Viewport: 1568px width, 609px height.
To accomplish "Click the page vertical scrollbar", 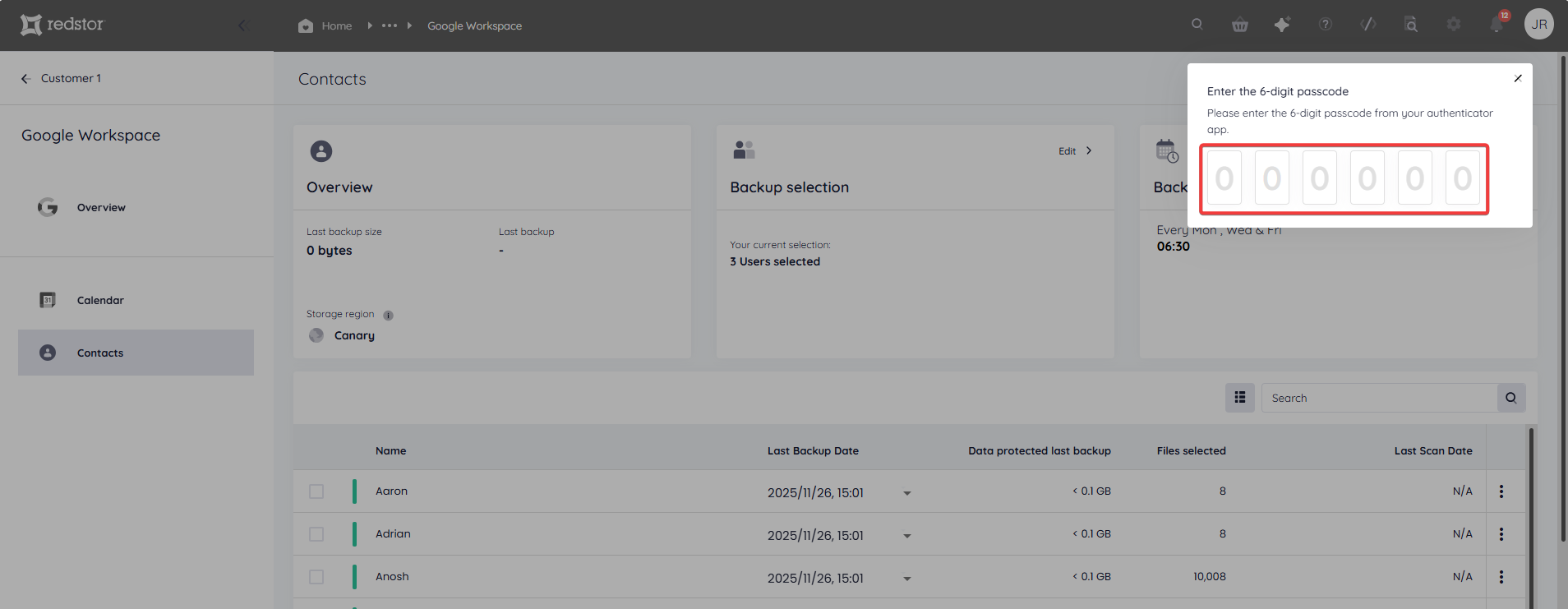I will tap(1563, 298).
